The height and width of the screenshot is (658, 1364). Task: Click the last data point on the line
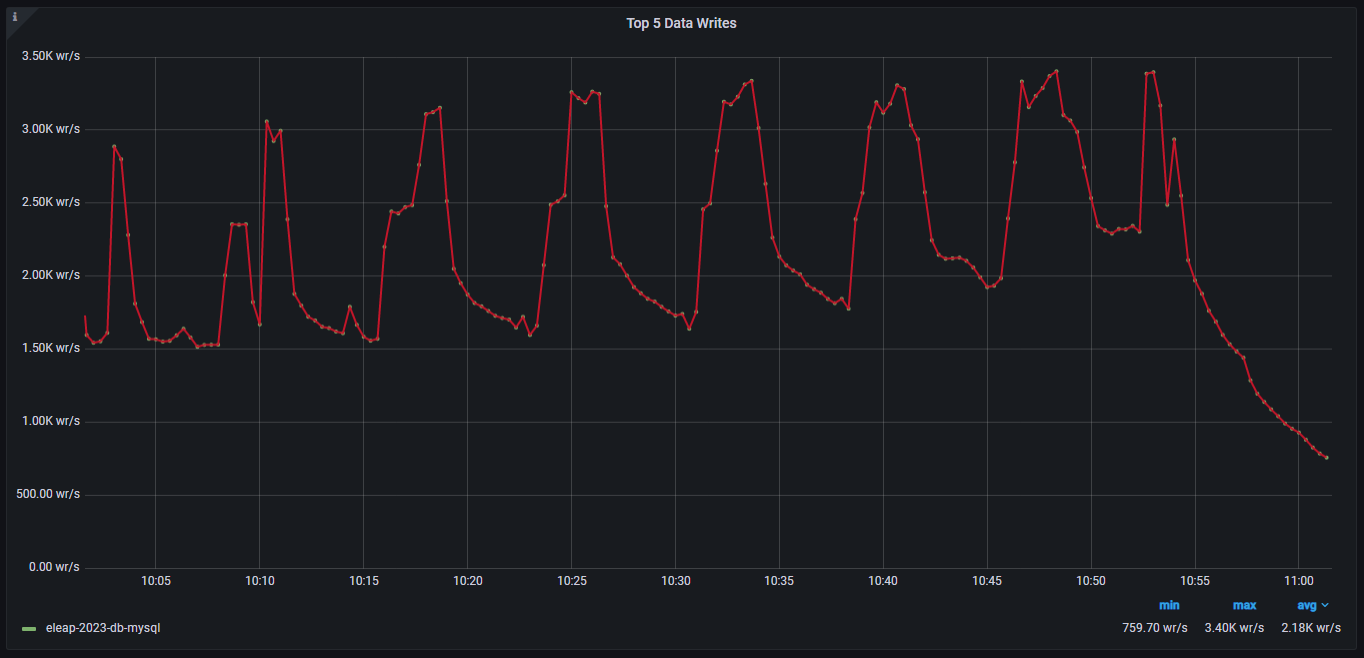tap(1326, 457)
